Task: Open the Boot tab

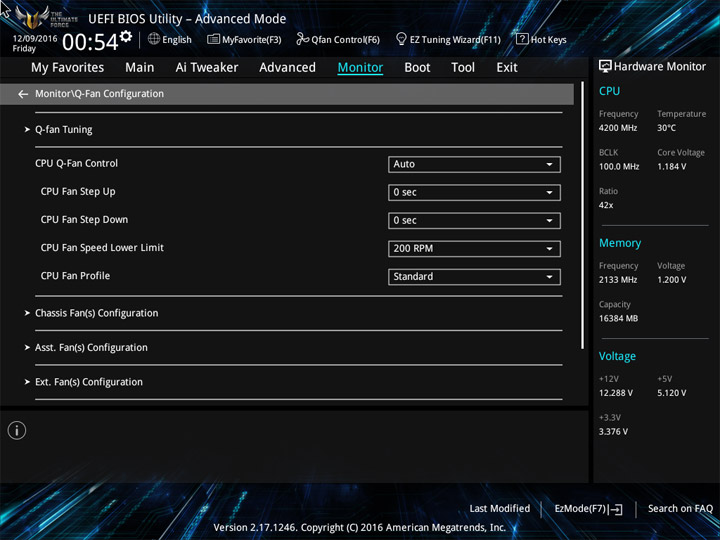Action: click(x=417, y=68)
